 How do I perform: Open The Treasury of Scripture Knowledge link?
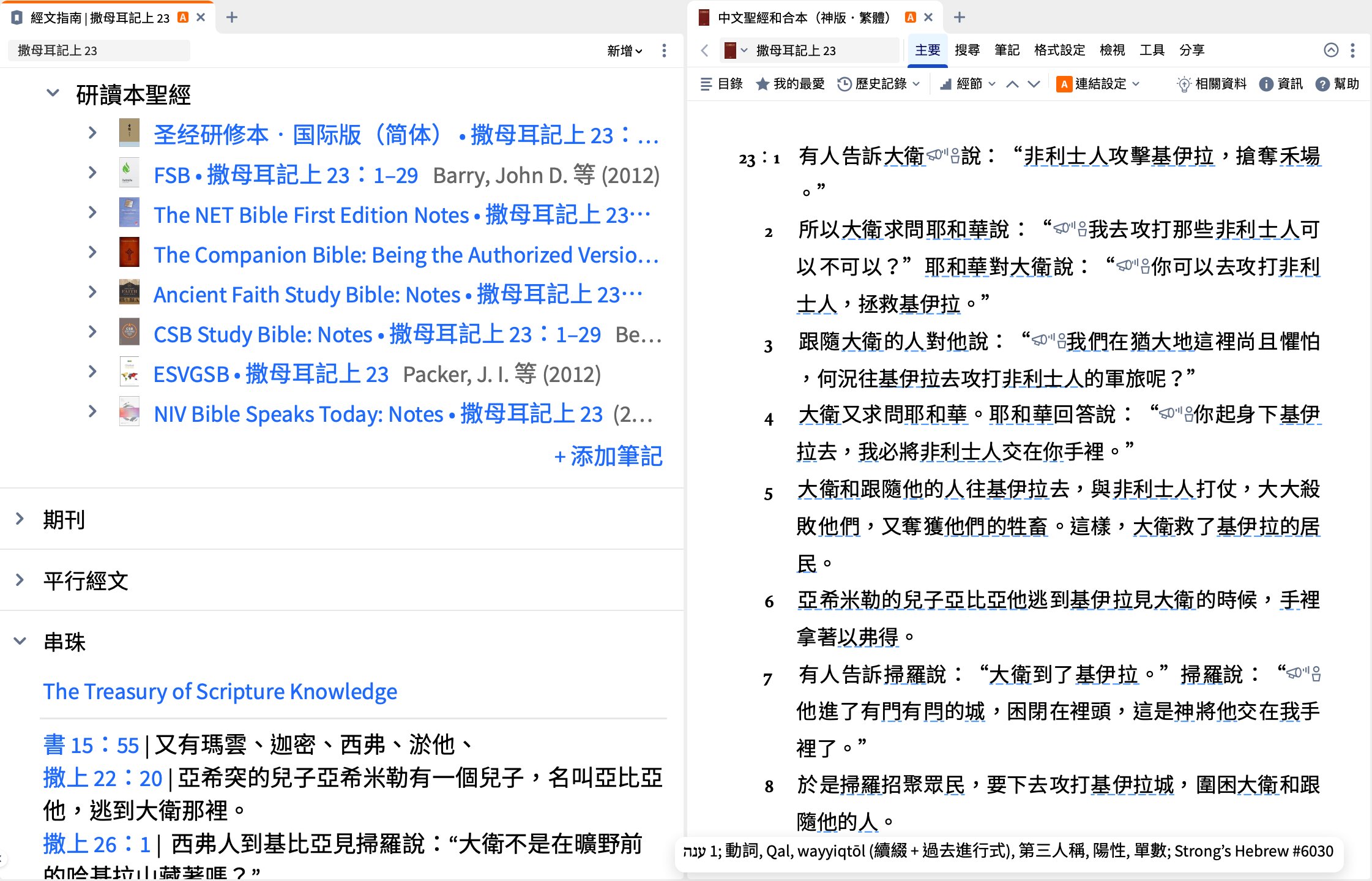220,691
